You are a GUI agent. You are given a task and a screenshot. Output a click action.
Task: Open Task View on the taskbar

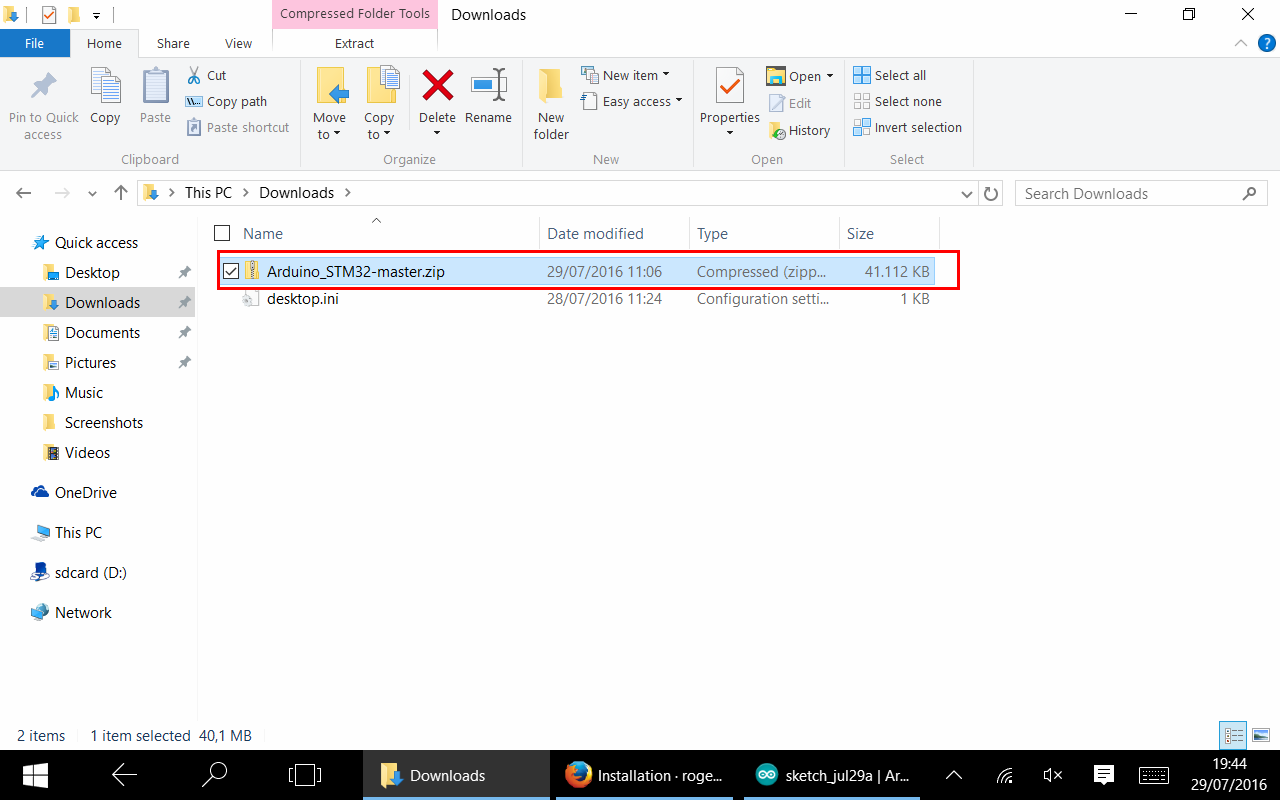coord(304,775)
